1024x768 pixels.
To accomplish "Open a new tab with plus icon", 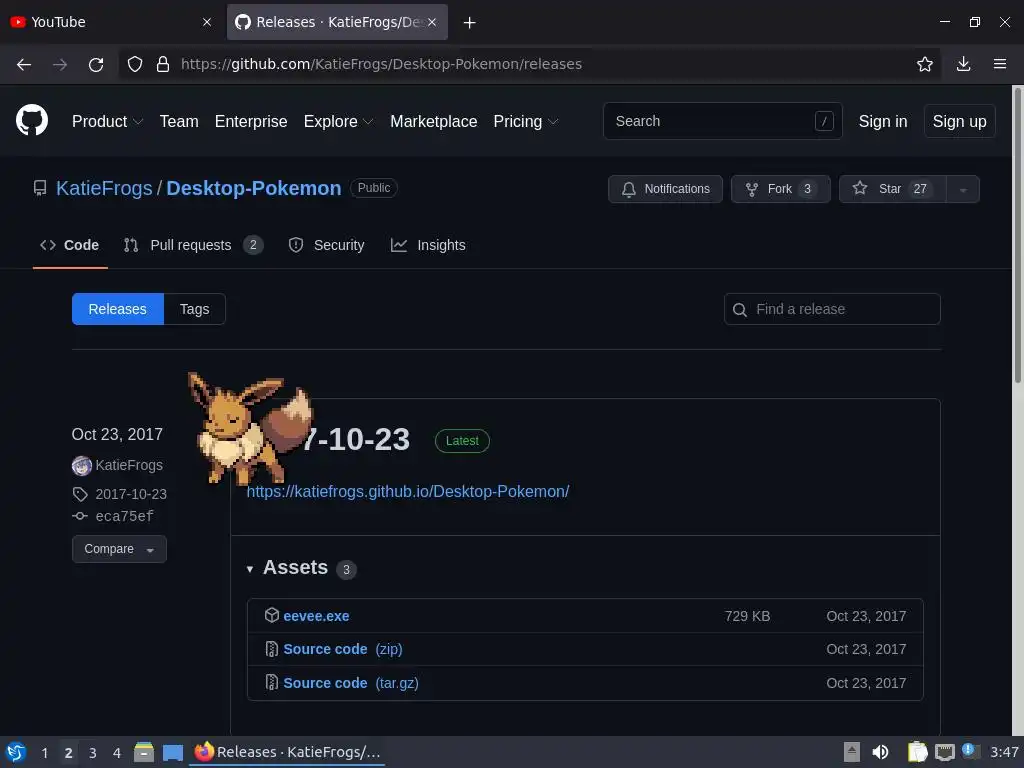I will pos(469,23).
